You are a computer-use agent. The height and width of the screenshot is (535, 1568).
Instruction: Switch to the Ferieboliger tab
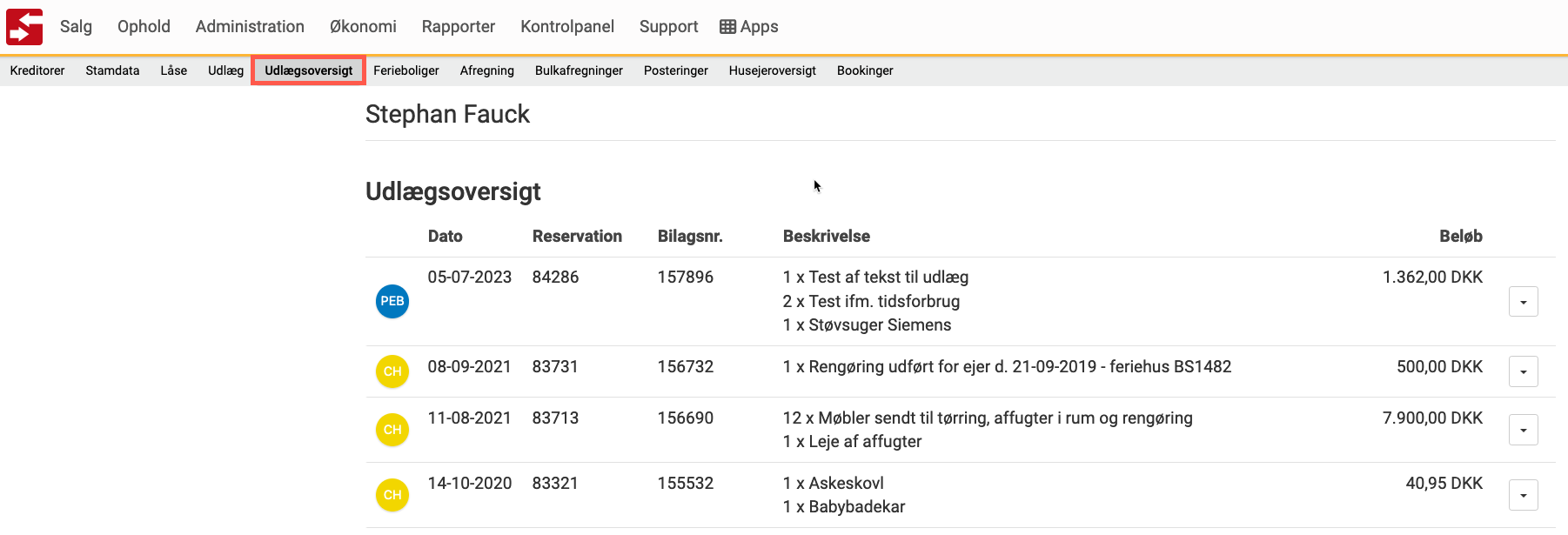406,70
